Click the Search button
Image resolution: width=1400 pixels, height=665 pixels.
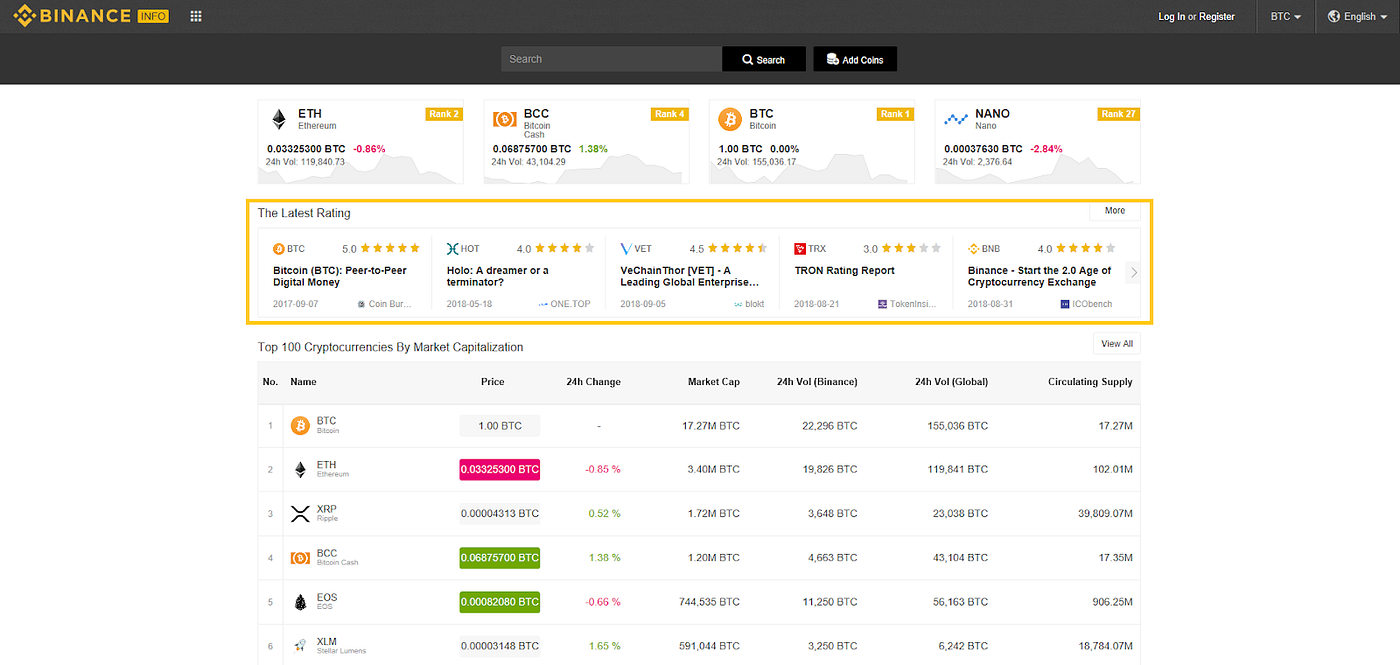pos(764,58)
